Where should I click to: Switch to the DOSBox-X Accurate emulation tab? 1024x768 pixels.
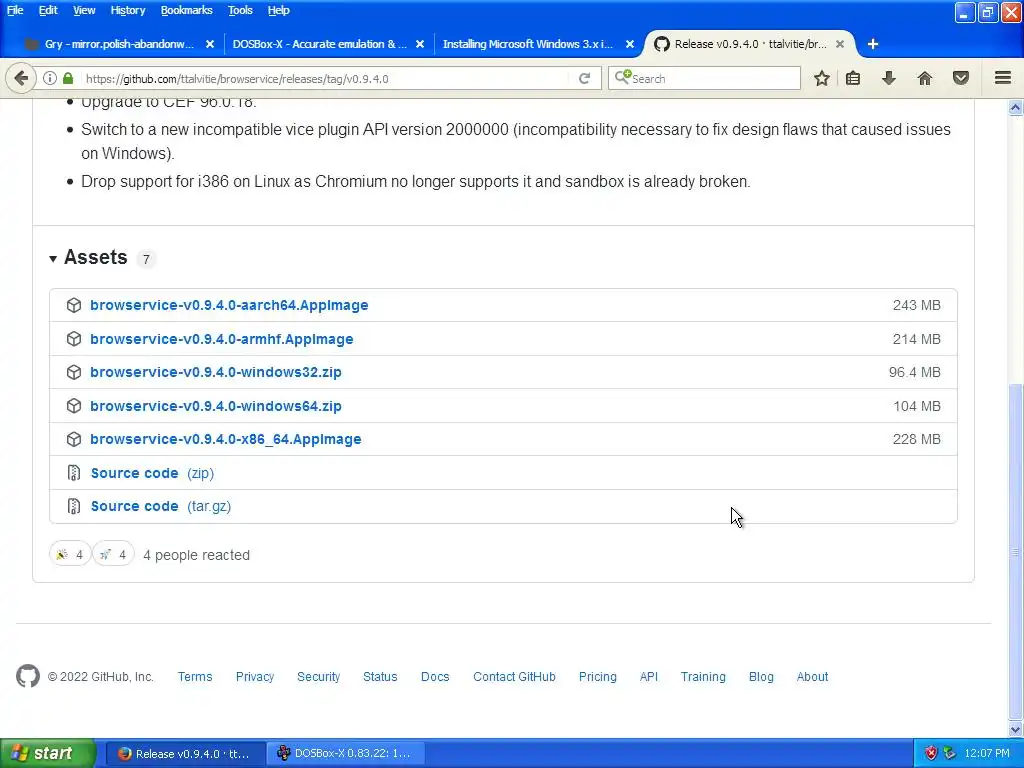[320, 44]
